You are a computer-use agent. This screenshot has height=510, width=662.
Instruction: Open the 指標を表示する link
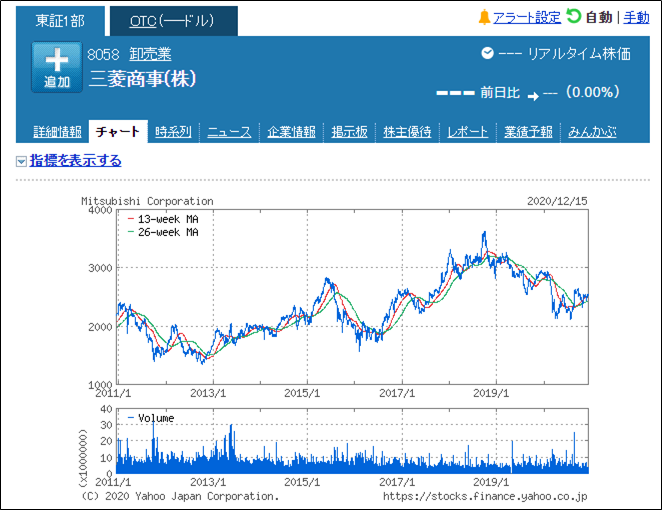76,160
